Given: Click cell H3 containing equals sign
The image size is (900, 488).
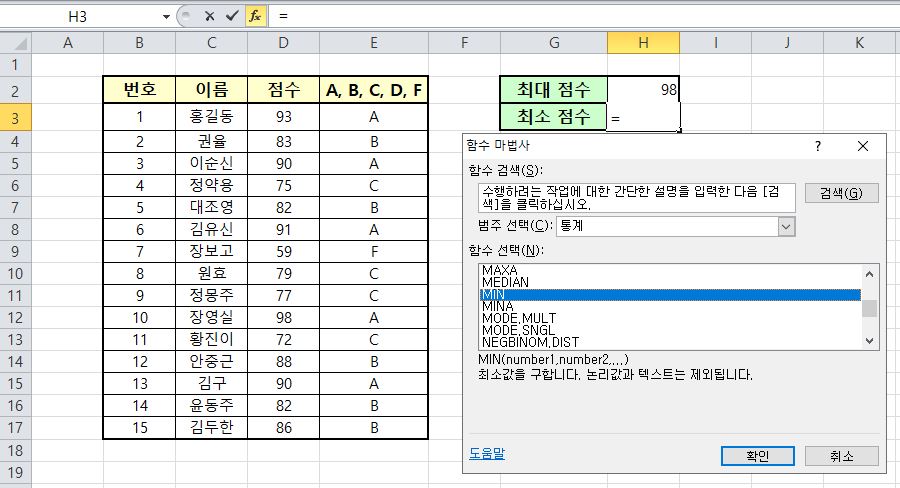Looking at the screenshot, I should [x=643, y=118].
